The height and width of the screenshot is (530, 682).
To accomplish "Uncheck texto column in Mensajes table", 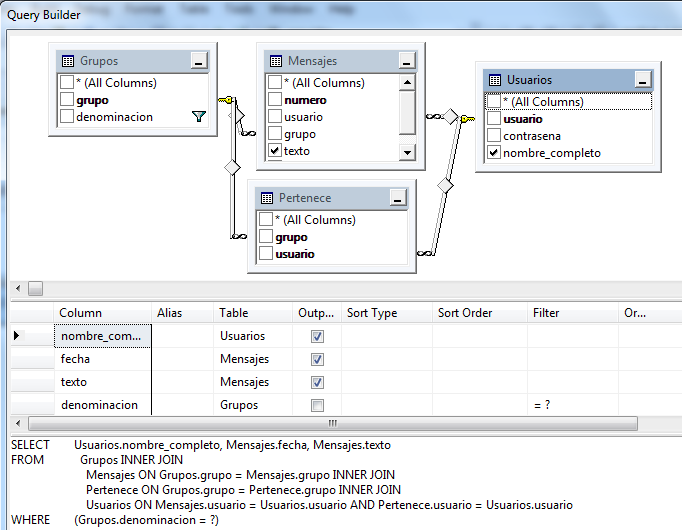I will [x=275, y=150].
